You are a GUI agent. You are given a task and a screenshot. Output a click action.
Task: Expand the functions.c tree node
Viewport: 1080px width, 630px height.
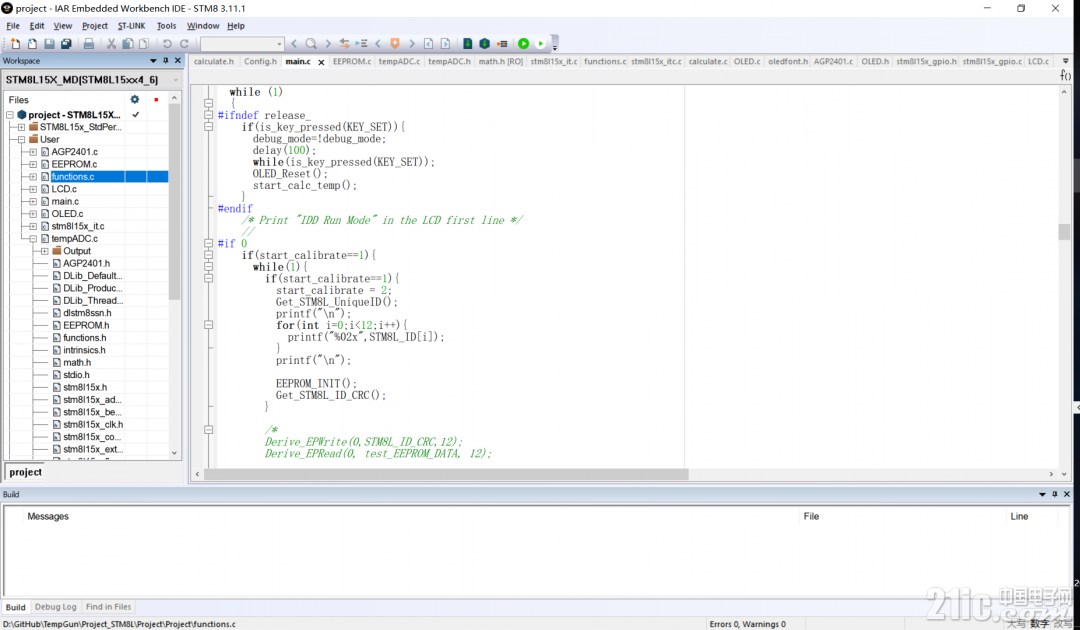pos(33,177)
